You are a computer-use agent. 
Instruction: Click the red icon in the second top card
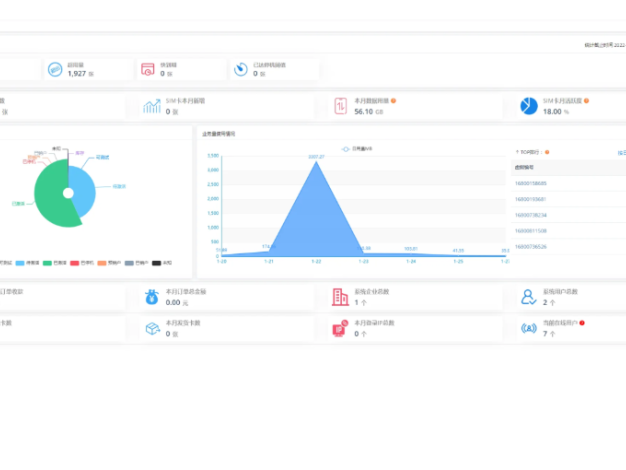(148, 69)
